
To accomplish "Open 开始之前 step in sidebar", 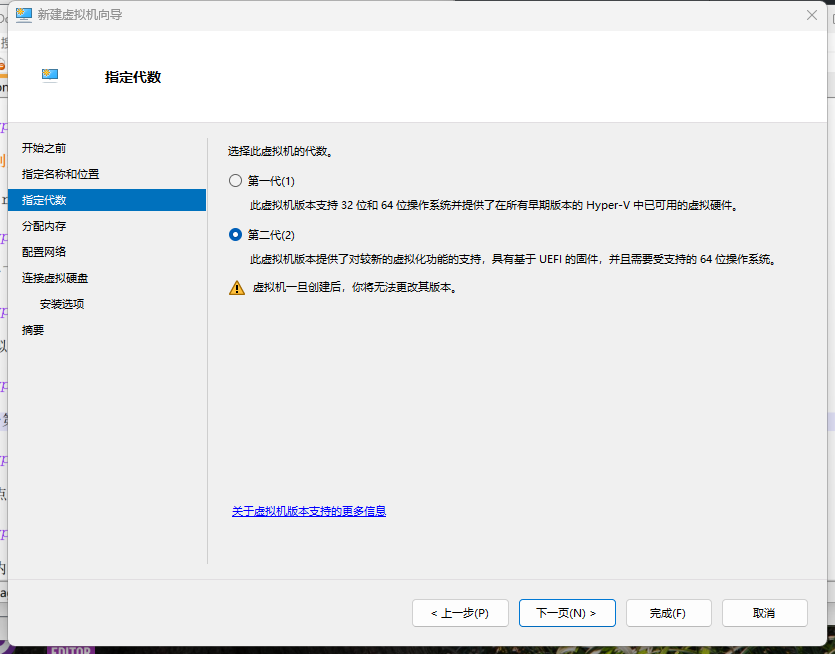I will click(x=44, y=148).
